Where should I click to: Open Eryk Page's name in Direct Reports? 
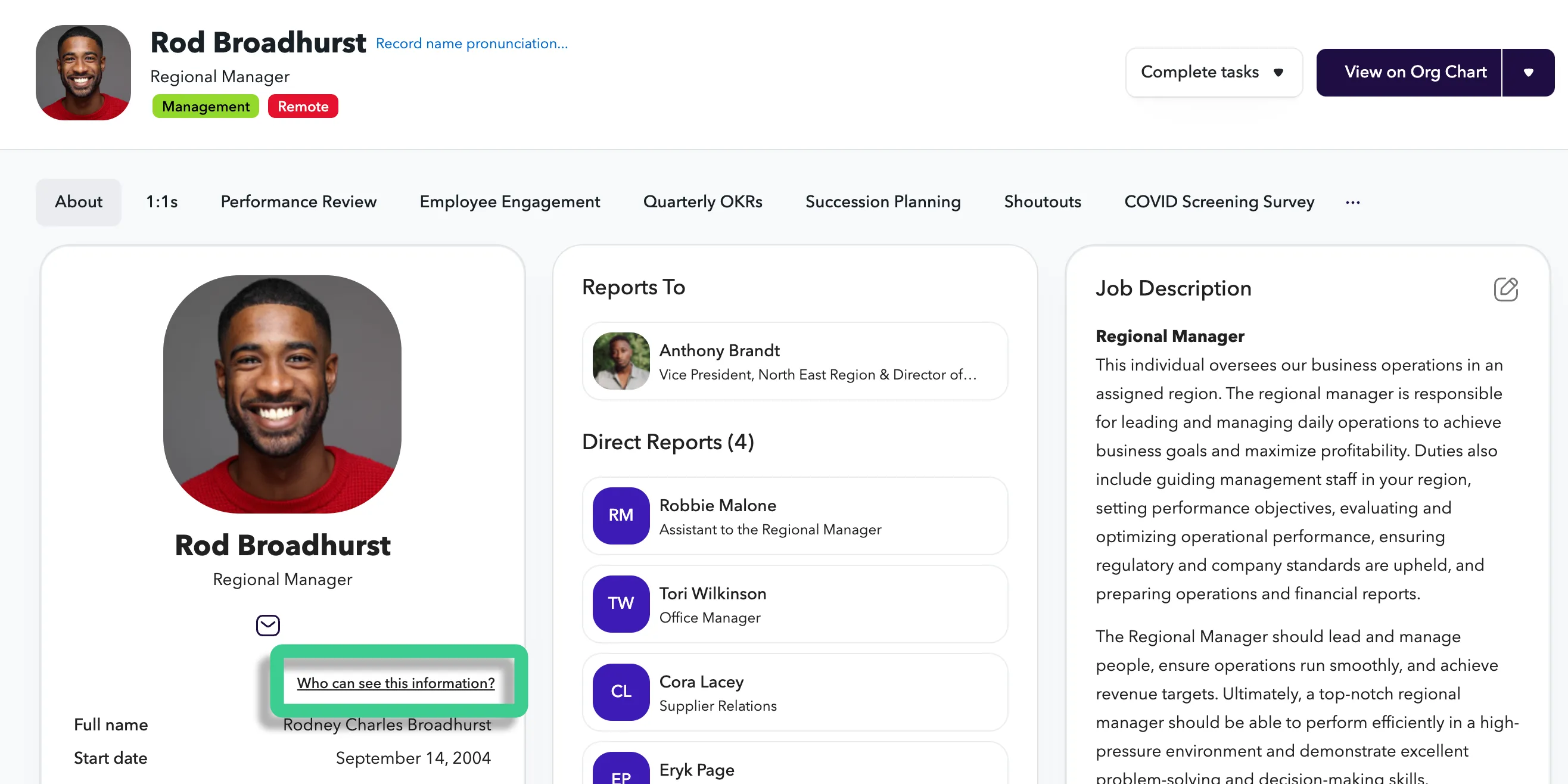[697, 770]
